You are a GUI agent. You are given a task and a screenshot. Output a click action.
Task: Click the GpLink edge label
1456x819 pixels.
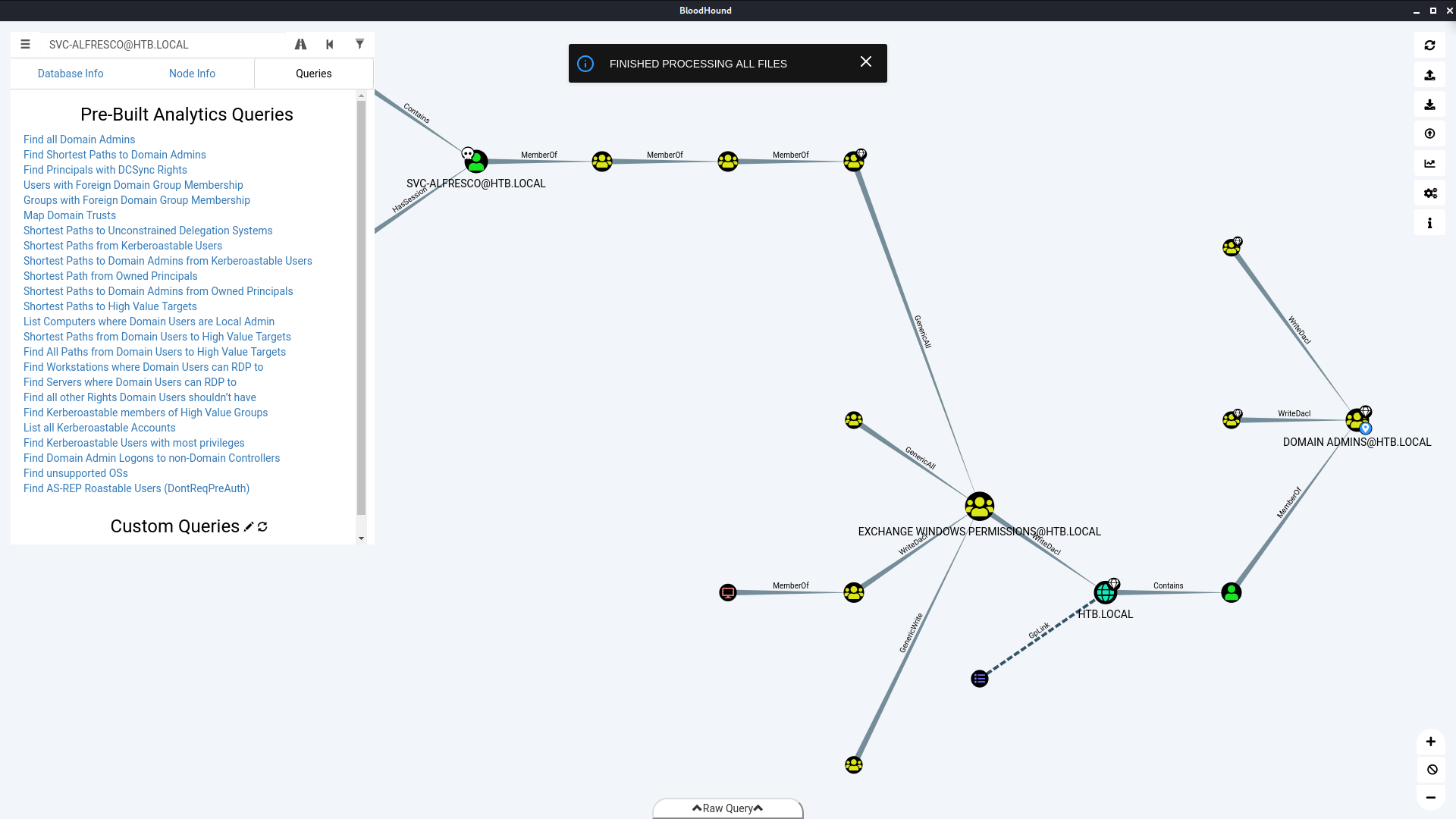(x=1040, y=630)
